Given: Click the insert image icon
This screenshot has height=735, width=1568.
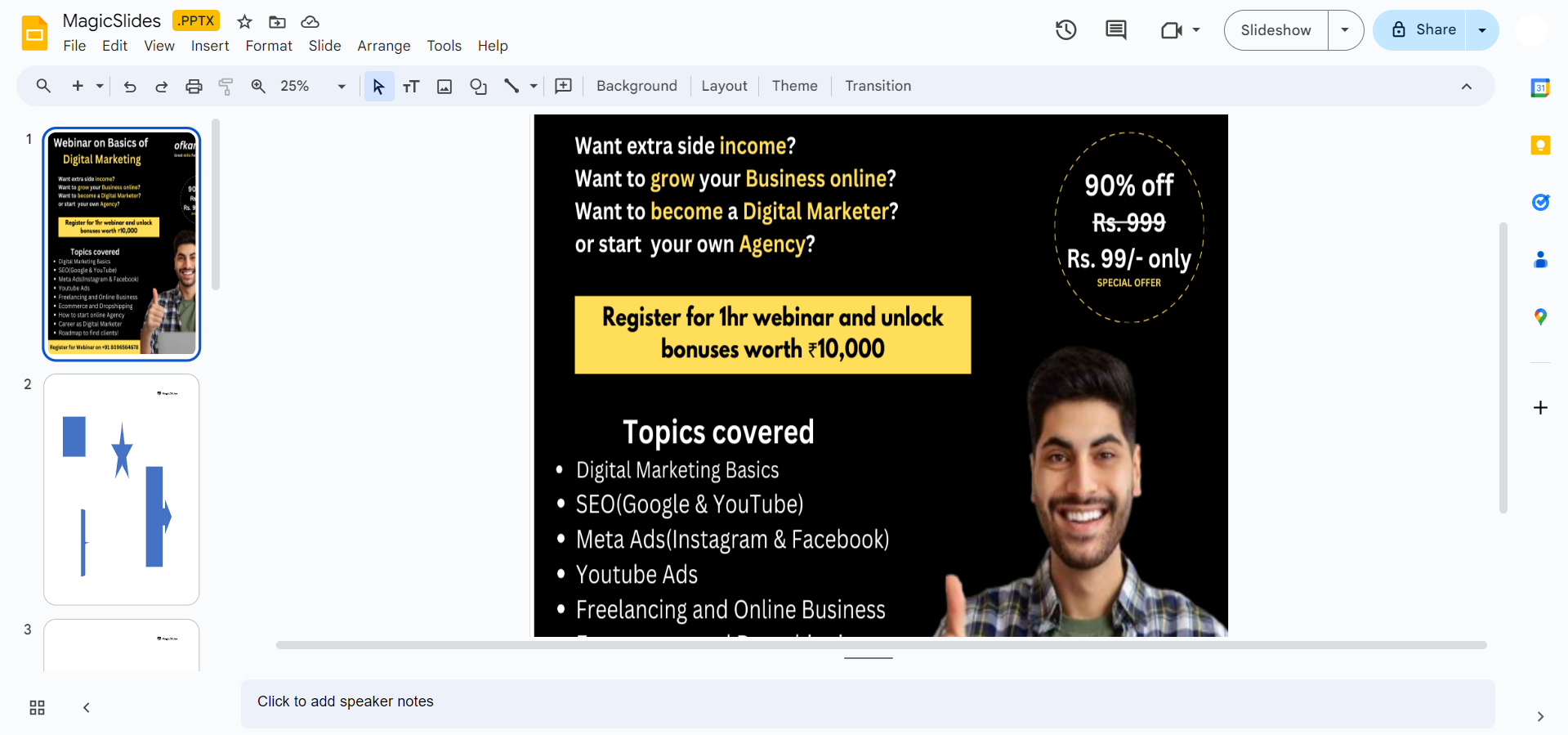Looking at the screenshot, I should click(444, 87).
